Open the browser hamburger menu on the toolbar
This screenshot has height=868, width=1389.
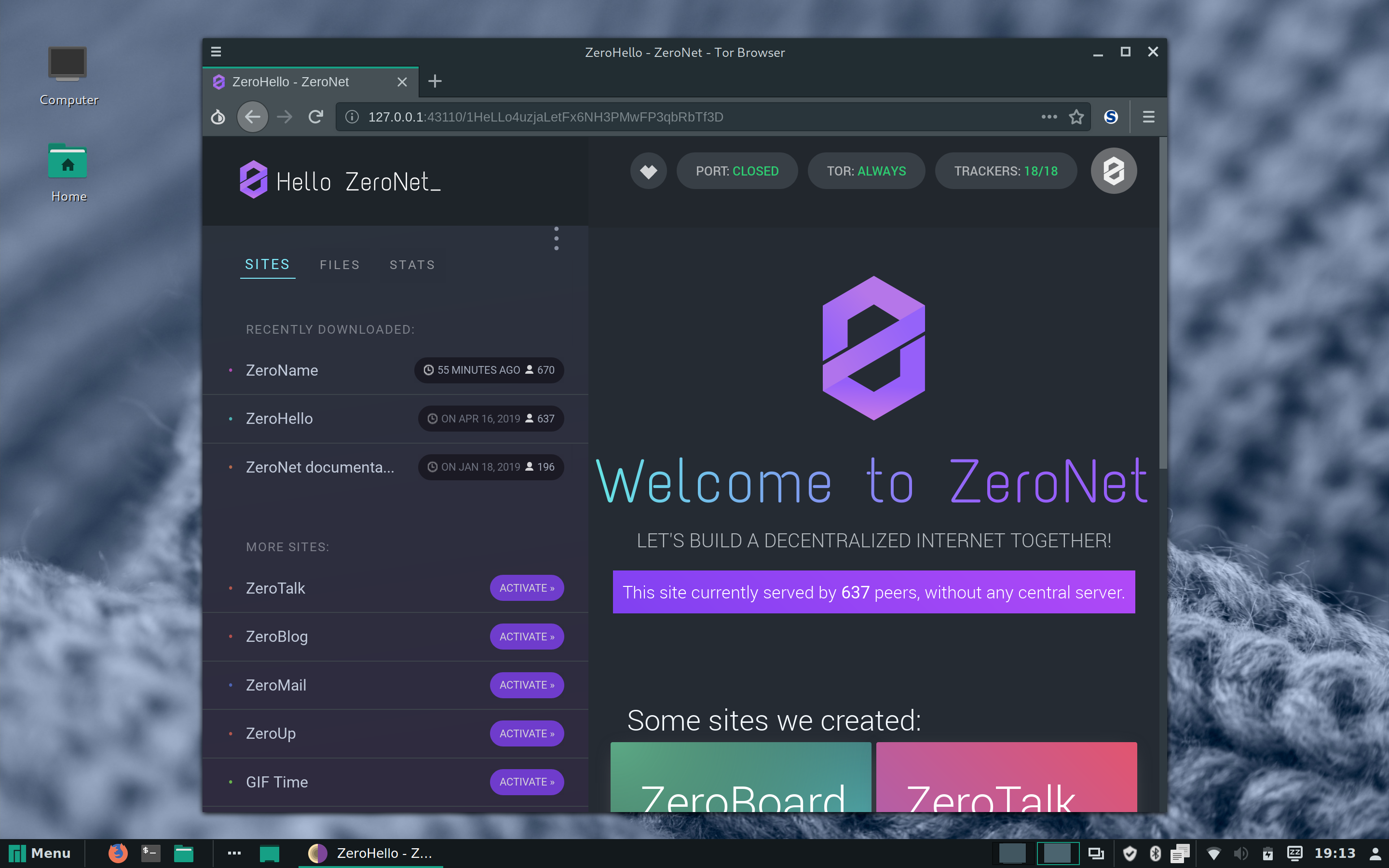click(1148, 117)
